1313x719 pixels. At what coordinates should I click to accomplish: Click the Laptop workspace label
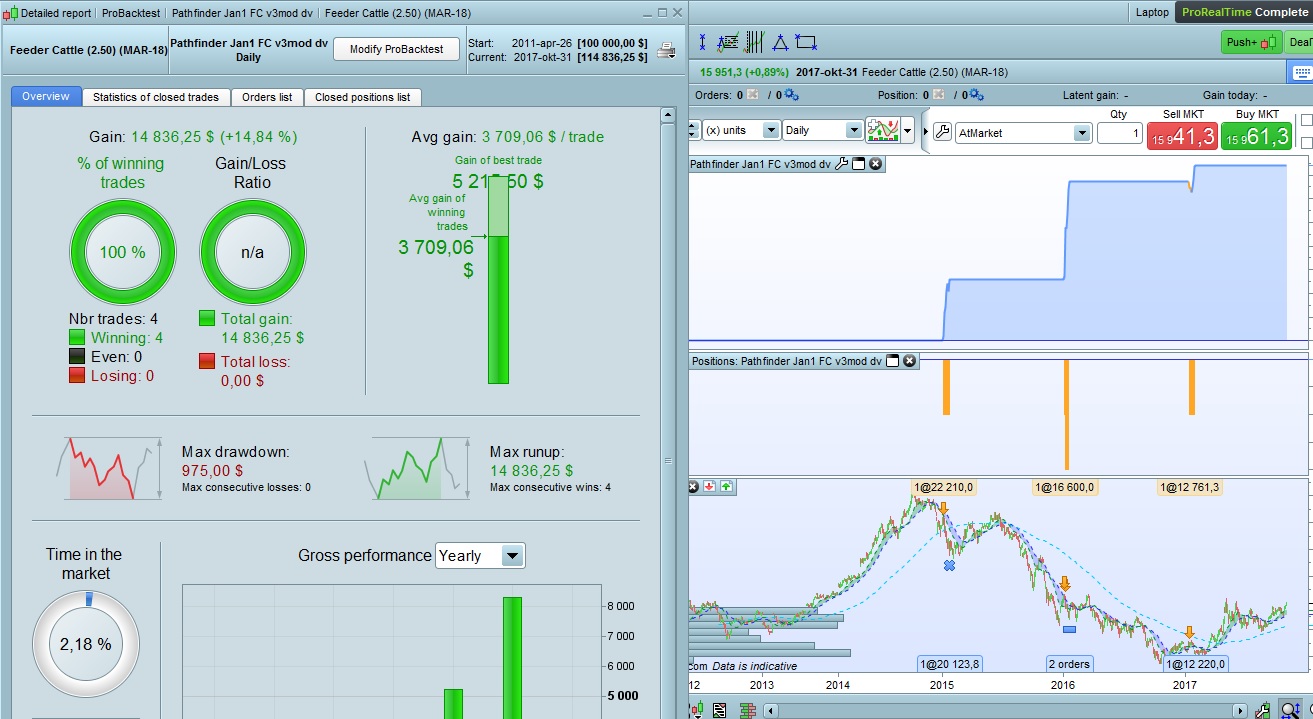(x=1152, y=12)
